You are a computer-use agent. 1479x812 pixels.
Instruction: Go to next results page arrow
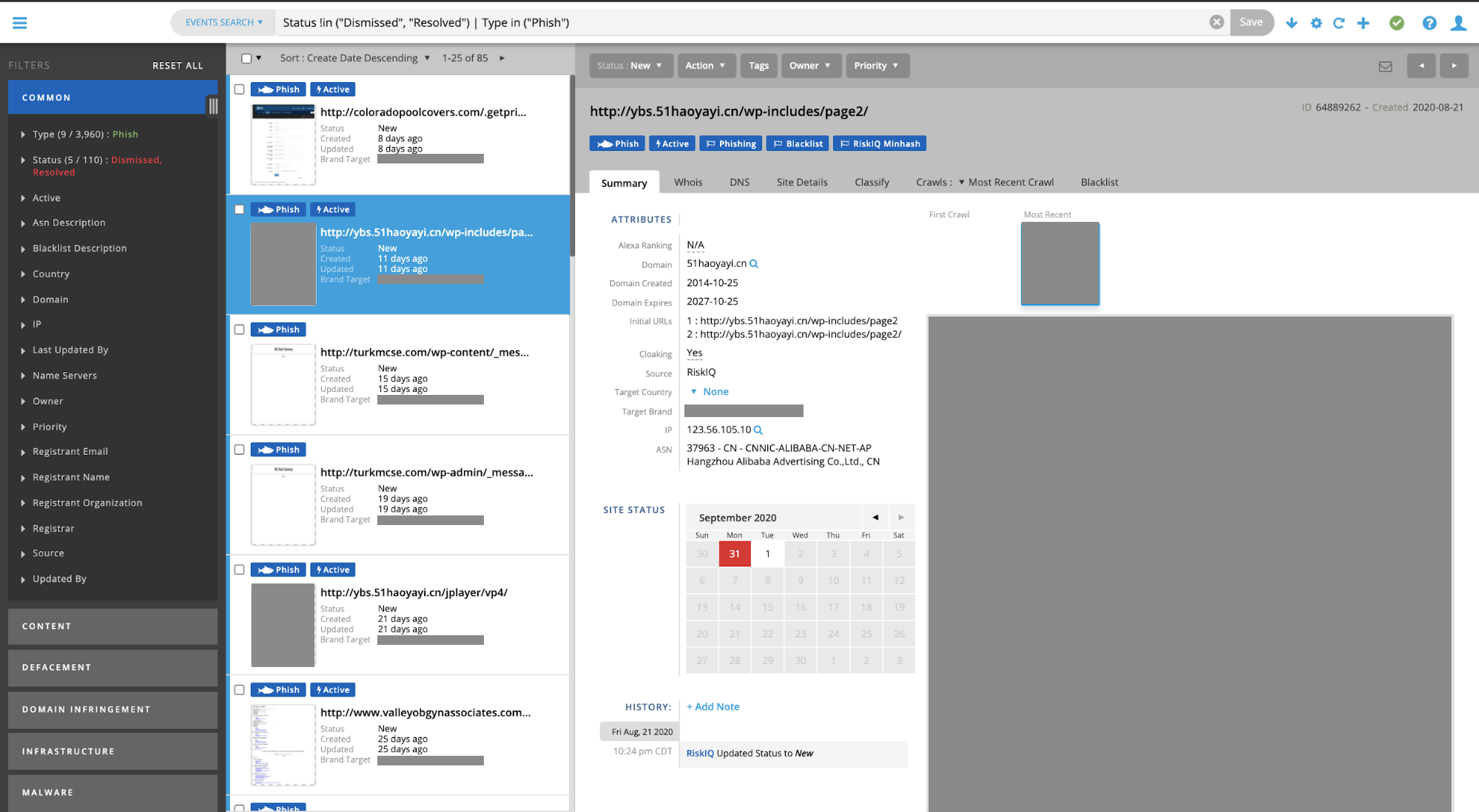click(502, 58)
